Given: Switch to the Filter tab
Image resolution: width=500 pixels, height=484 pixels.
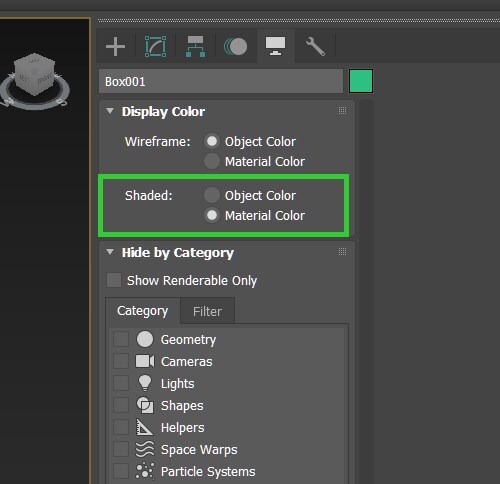Looking at the screenshot, I should 207,311.
